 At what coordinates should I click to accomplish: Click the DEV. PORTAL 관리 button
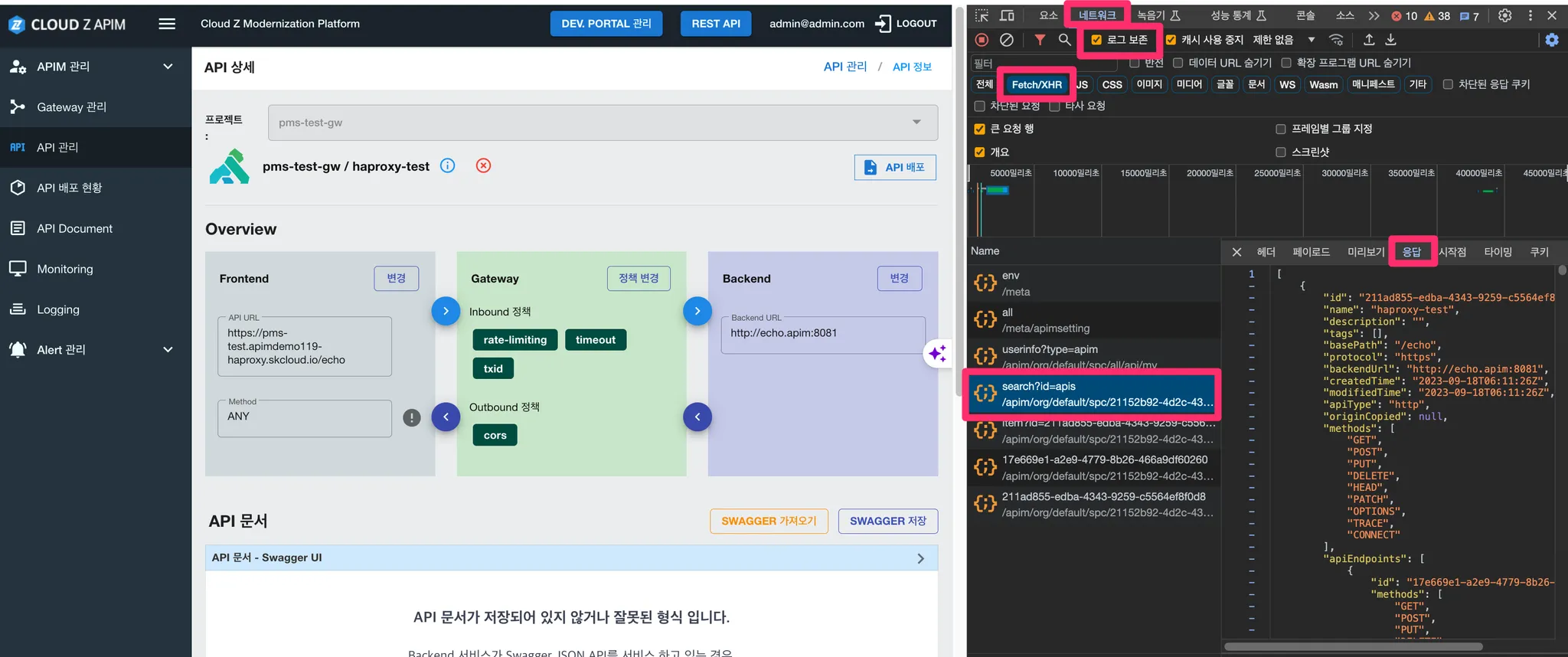tap(606, 24)
